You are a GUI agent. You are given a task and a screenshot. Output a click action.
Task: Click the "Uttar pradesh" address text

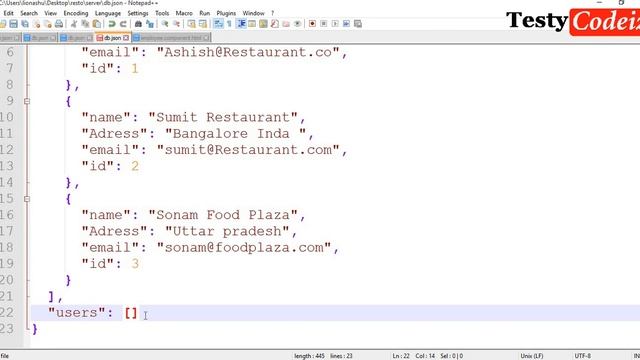(x=227, y=231)
